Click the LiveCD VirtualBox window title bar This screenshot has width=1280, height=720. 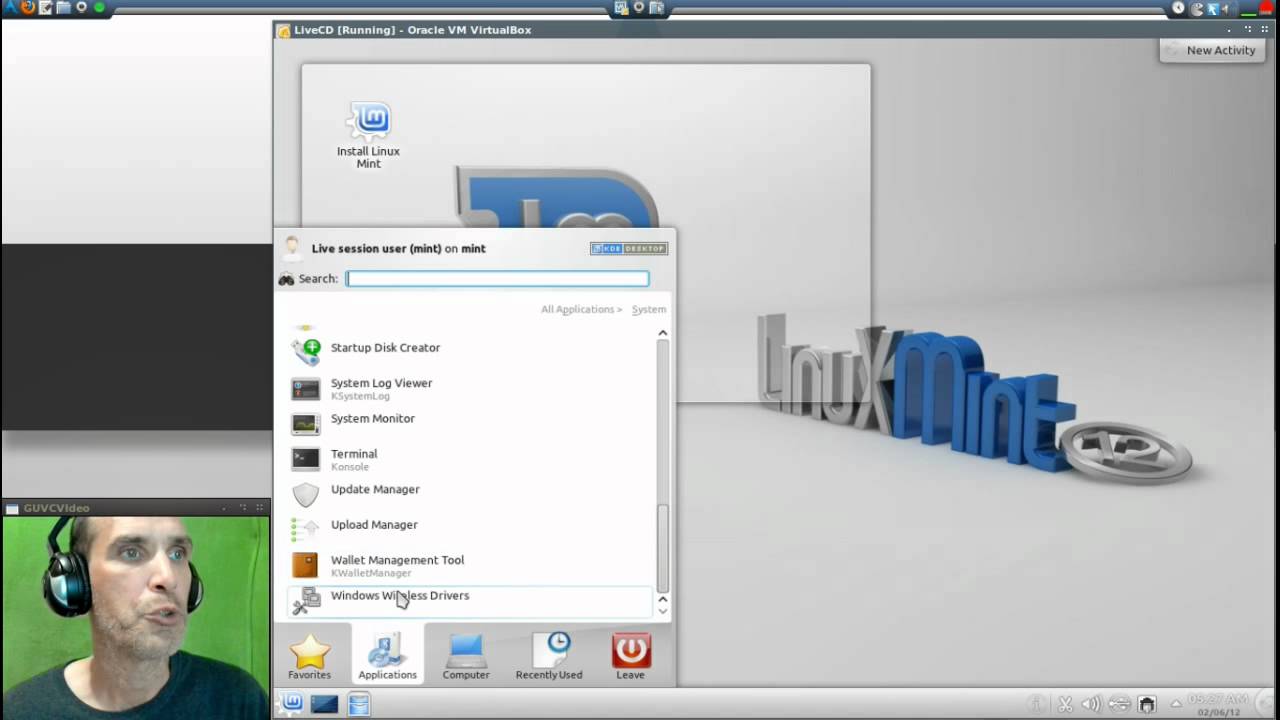(x=776, y=30)
